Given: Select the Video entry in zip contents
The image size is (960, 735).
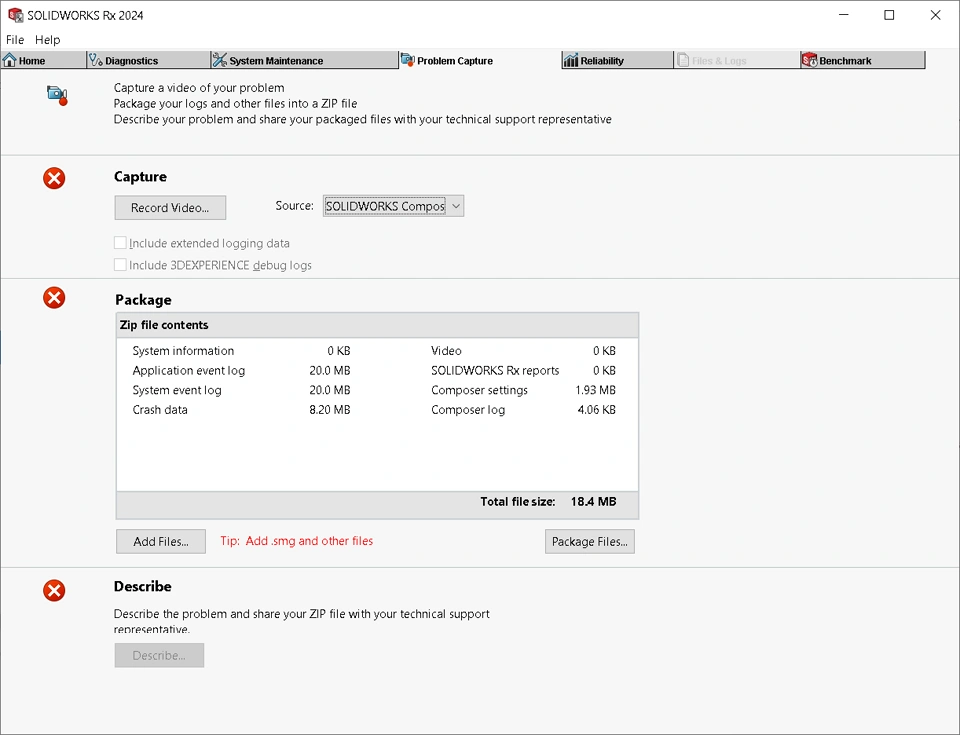Looking at the screenshot, I should click(523, 350).
